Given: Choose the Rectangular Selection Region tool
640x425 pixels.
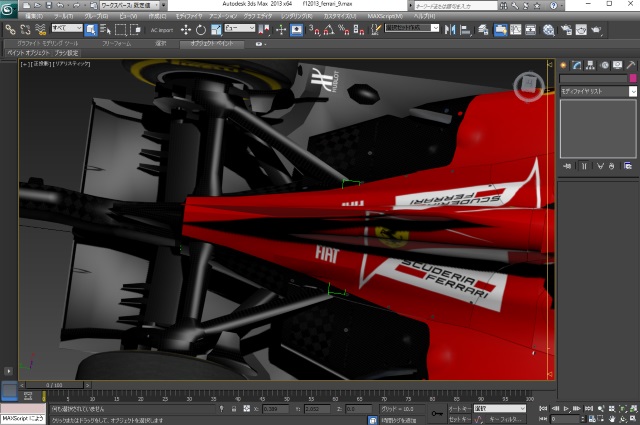Looking at the screenshot, I should [x=120, y=30].
